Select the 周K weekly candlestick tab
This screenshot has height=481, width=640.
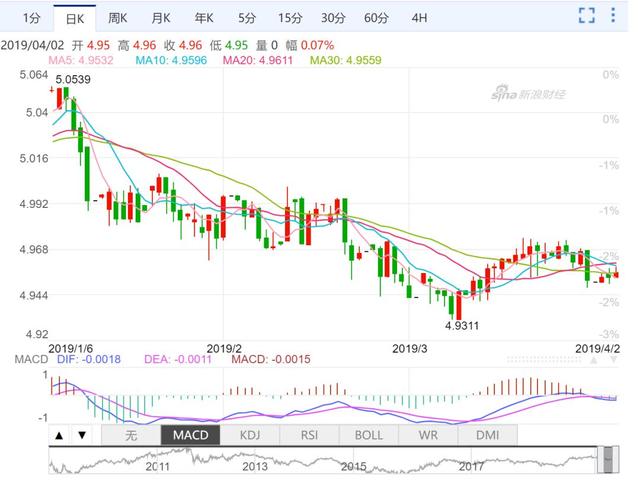(x=118, y=18)
